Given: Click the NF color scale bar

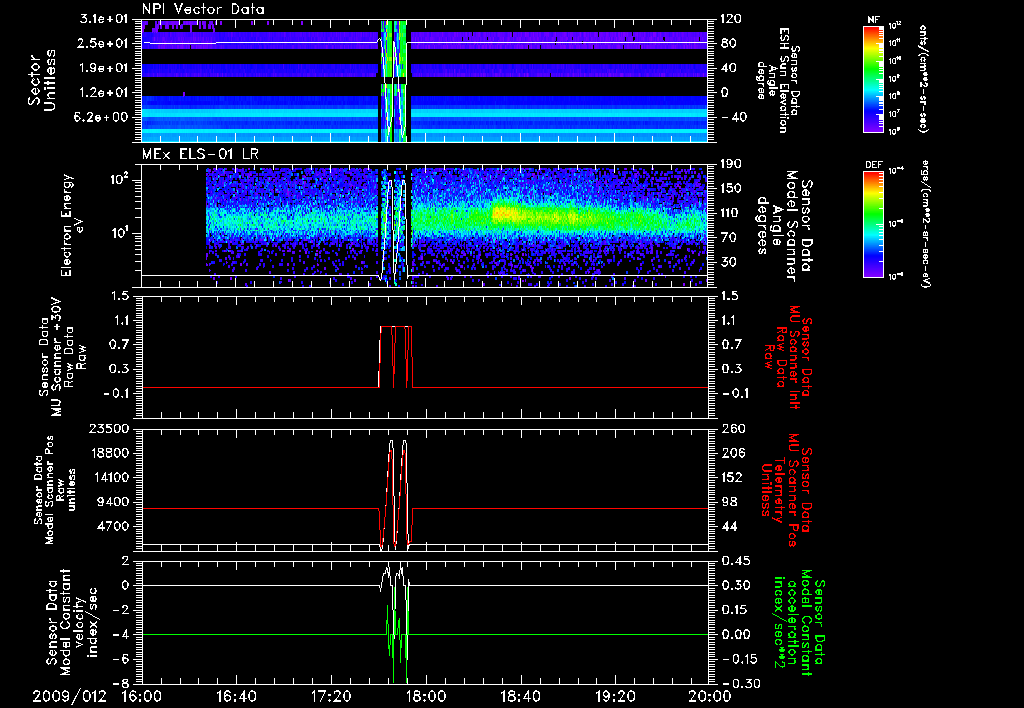Looking at the screenshot, I should pos(874,78).
